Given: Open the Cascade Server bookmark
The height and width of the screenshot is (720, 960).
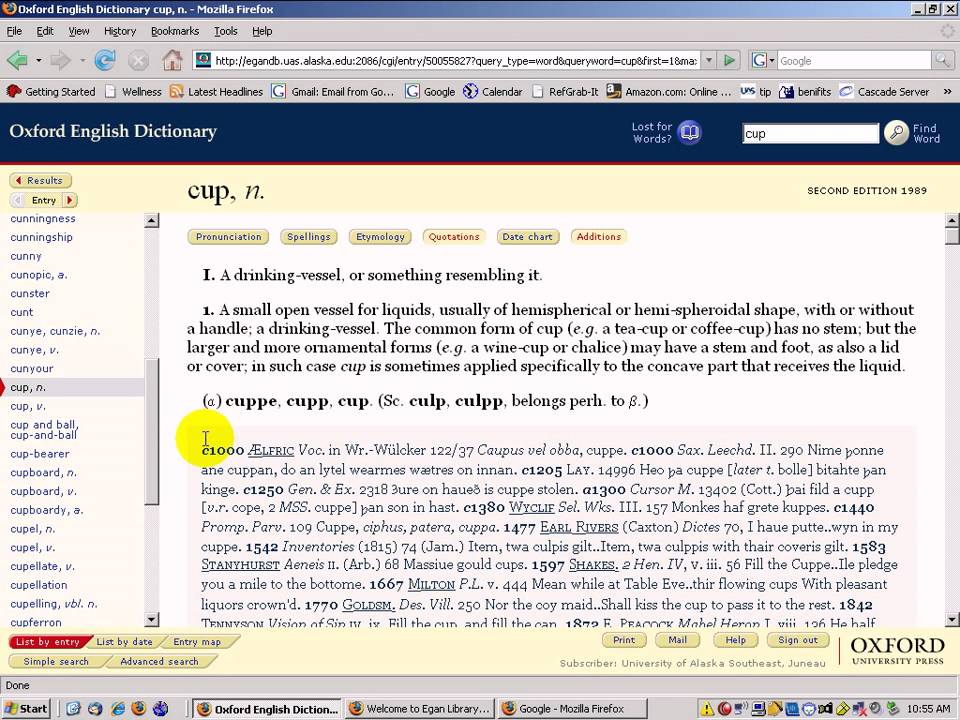Looking at the screenshot, I should coord(885,92).
